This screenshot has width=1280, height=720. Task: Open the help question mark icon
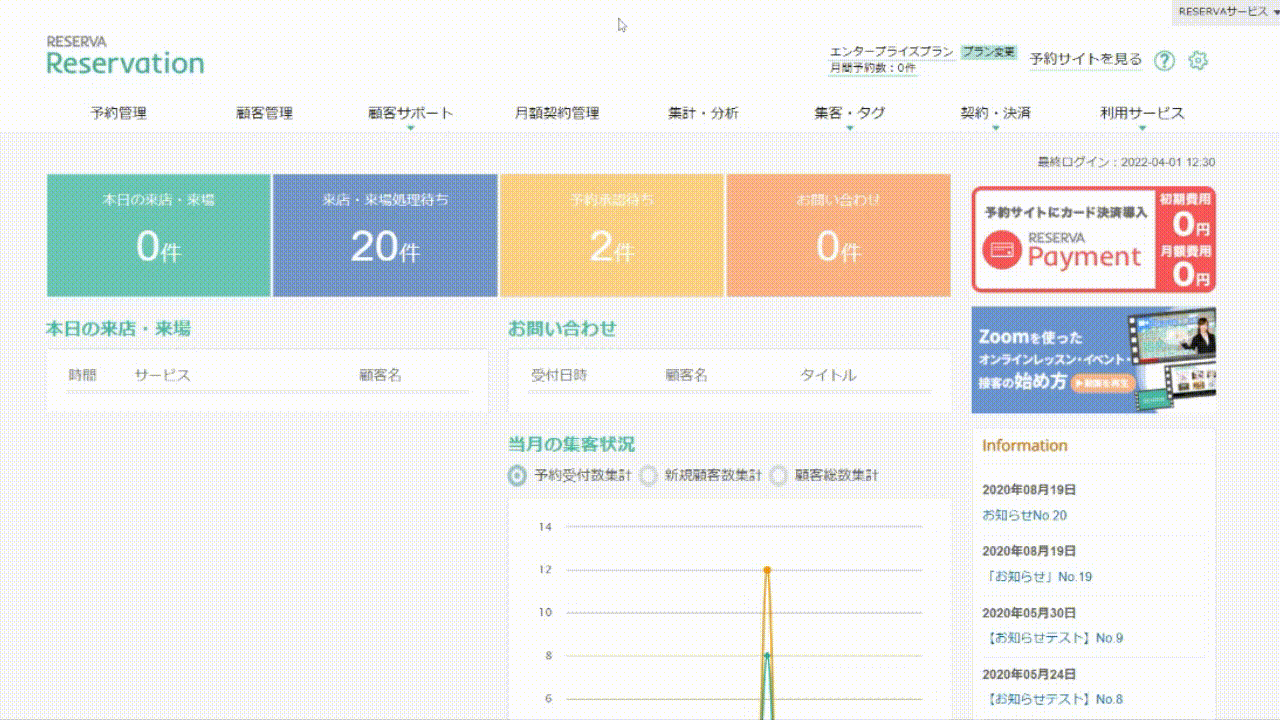point(1164,61)
